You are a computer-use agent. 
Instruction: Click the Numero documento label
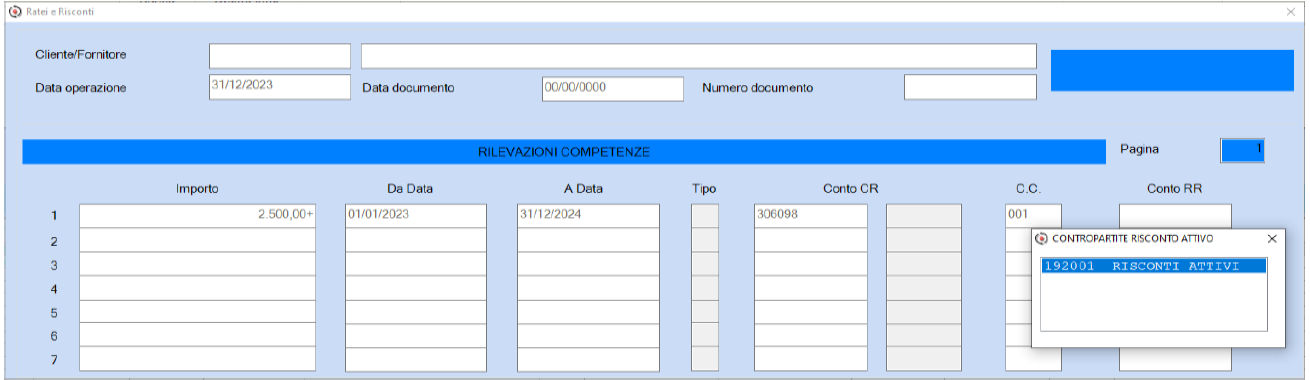[x=757, y=88]
